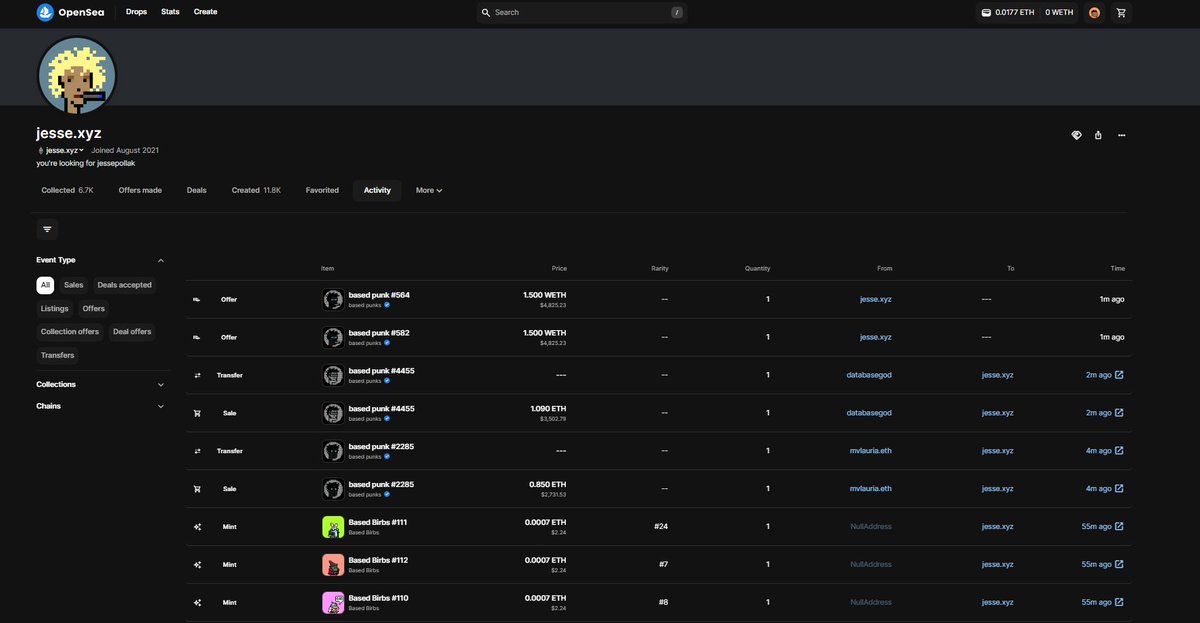Share this profile using the share icon
Viewport: 1200px width, 623px height.
point(1098,135)
